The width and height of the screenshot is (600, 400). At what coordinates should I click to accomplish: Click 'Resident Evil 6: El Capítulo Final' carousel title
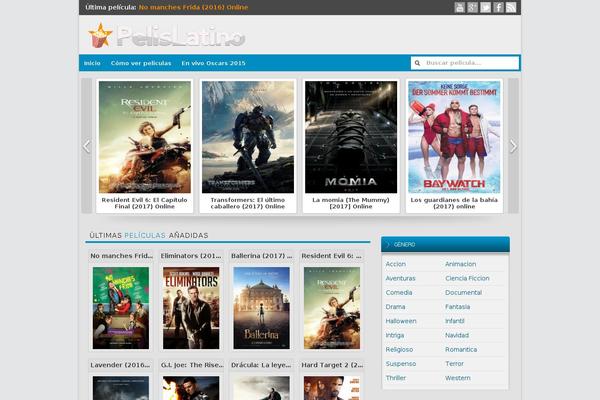145,203
